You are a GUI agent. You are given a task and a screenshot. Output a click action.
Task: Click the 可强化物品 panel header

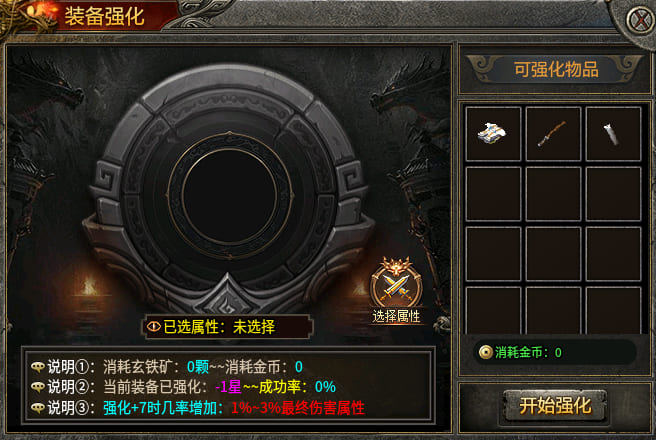point(556,69)
